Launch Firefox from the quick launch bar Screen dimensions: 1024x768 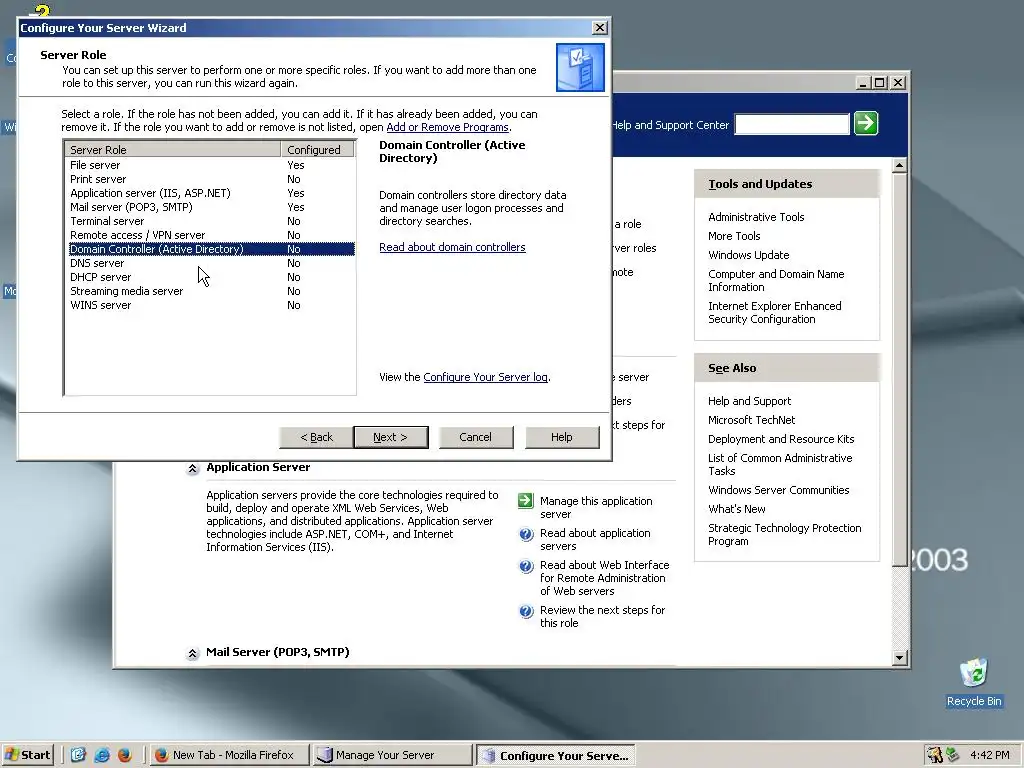(x=125, y=755)
